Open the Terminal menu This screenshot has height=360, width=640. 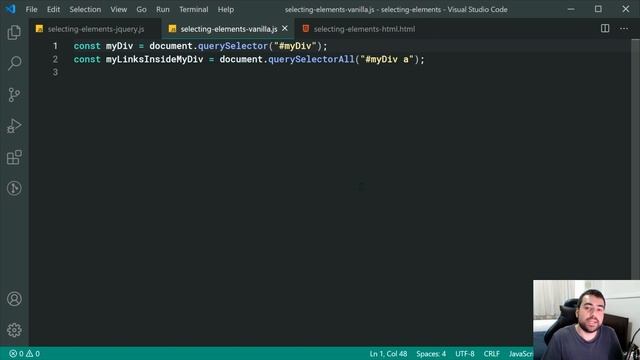[x=193, y=9]
